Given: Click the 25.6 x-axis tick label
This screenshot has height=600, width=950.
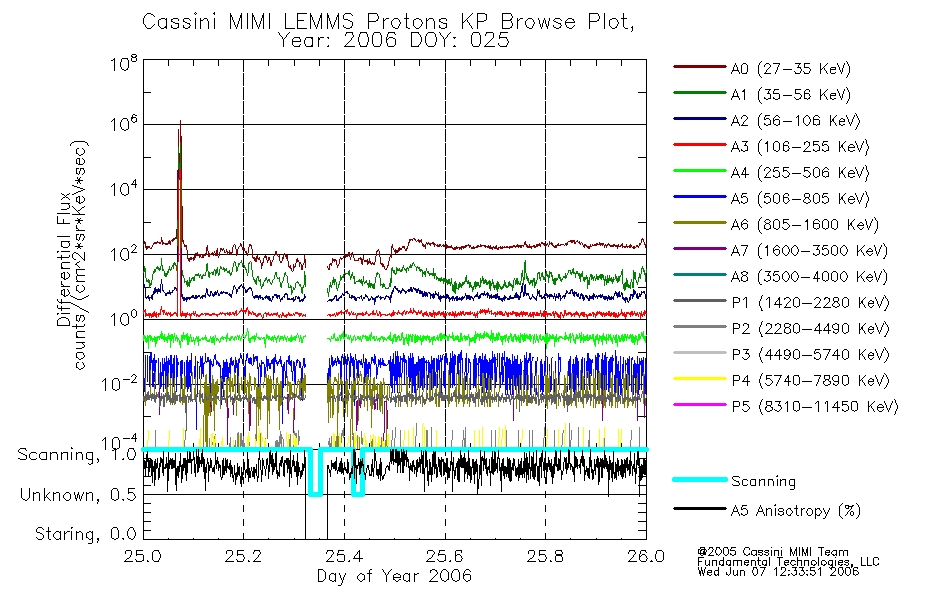Looking at the screenshot, I should point(445,556).
